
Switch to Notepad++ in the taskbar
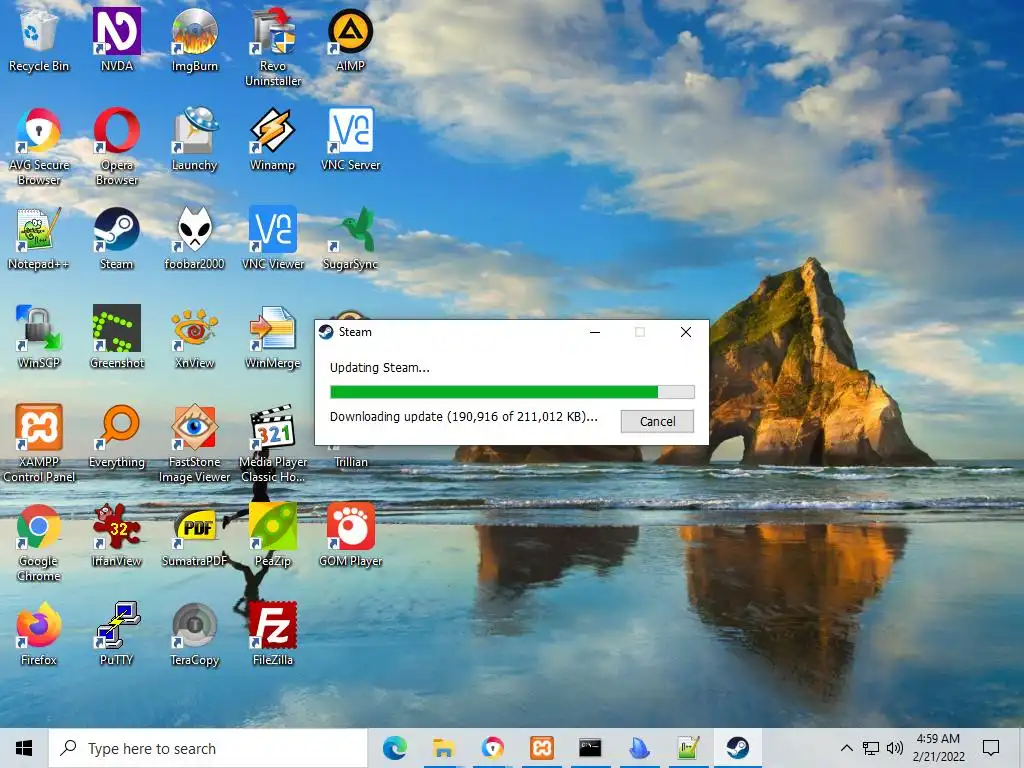click(x=688, y=748)
